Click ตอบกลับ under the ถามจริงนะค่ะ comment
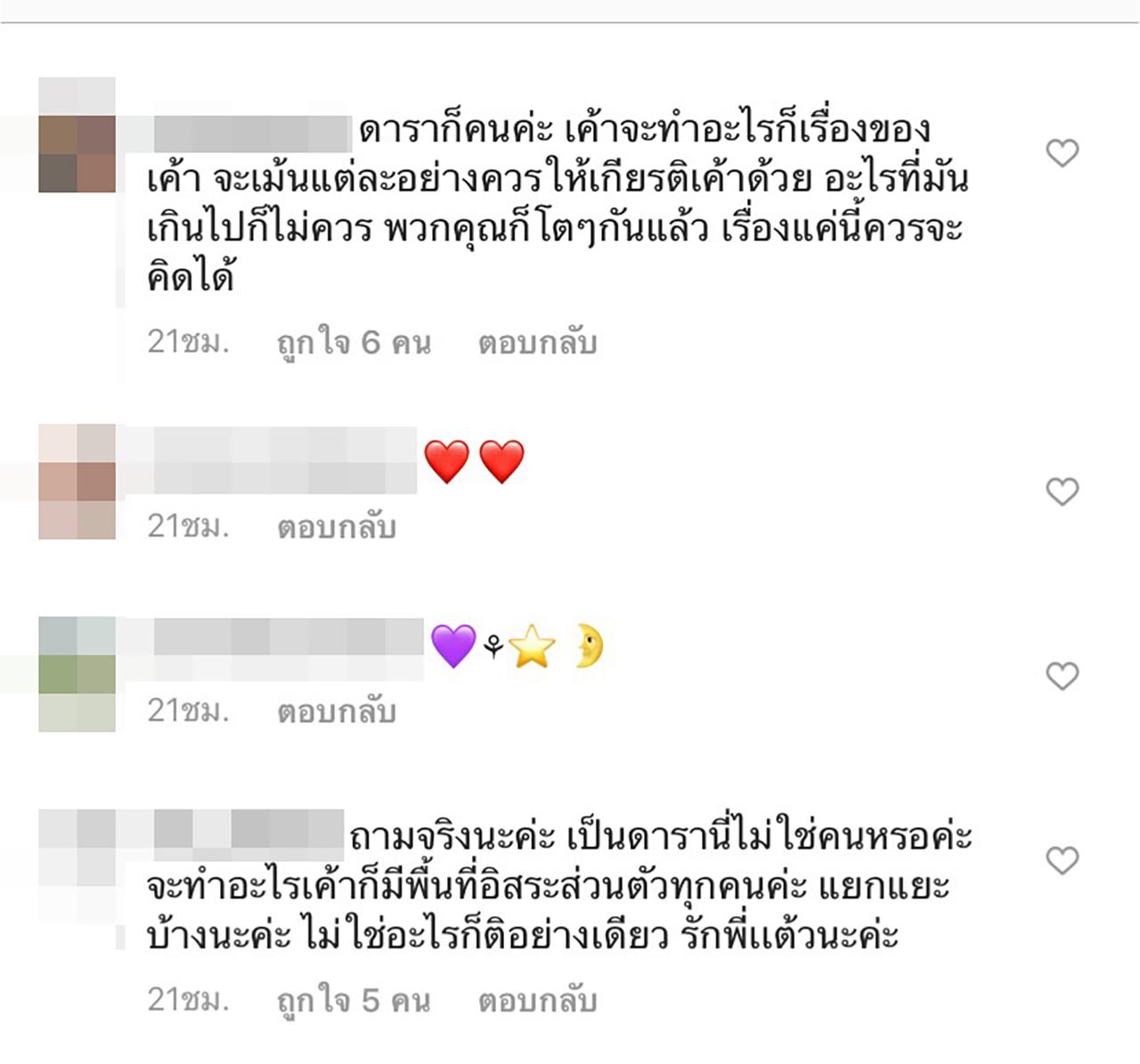The height and width of the screenshot is (1064, 1140). (x=537, y=1001)
